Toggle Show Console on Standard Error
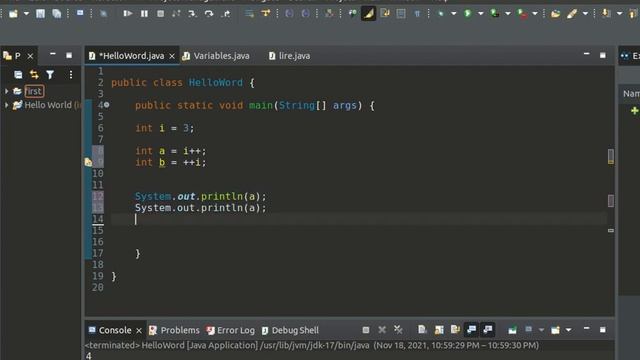 coord(488,329)
